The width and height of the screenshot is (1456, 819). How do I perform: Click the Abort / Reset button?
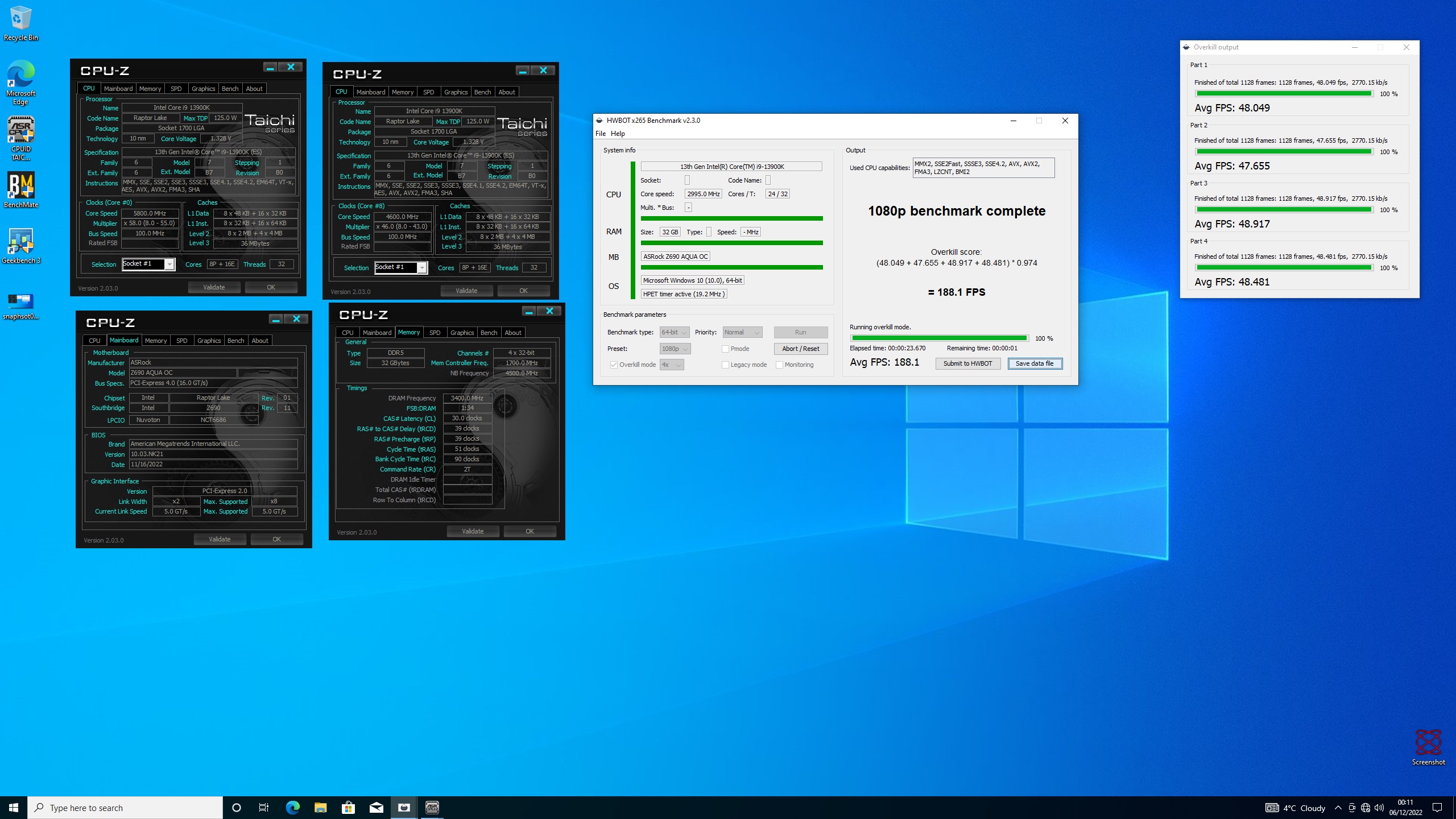pyautogui.click(x=800, y=349)
